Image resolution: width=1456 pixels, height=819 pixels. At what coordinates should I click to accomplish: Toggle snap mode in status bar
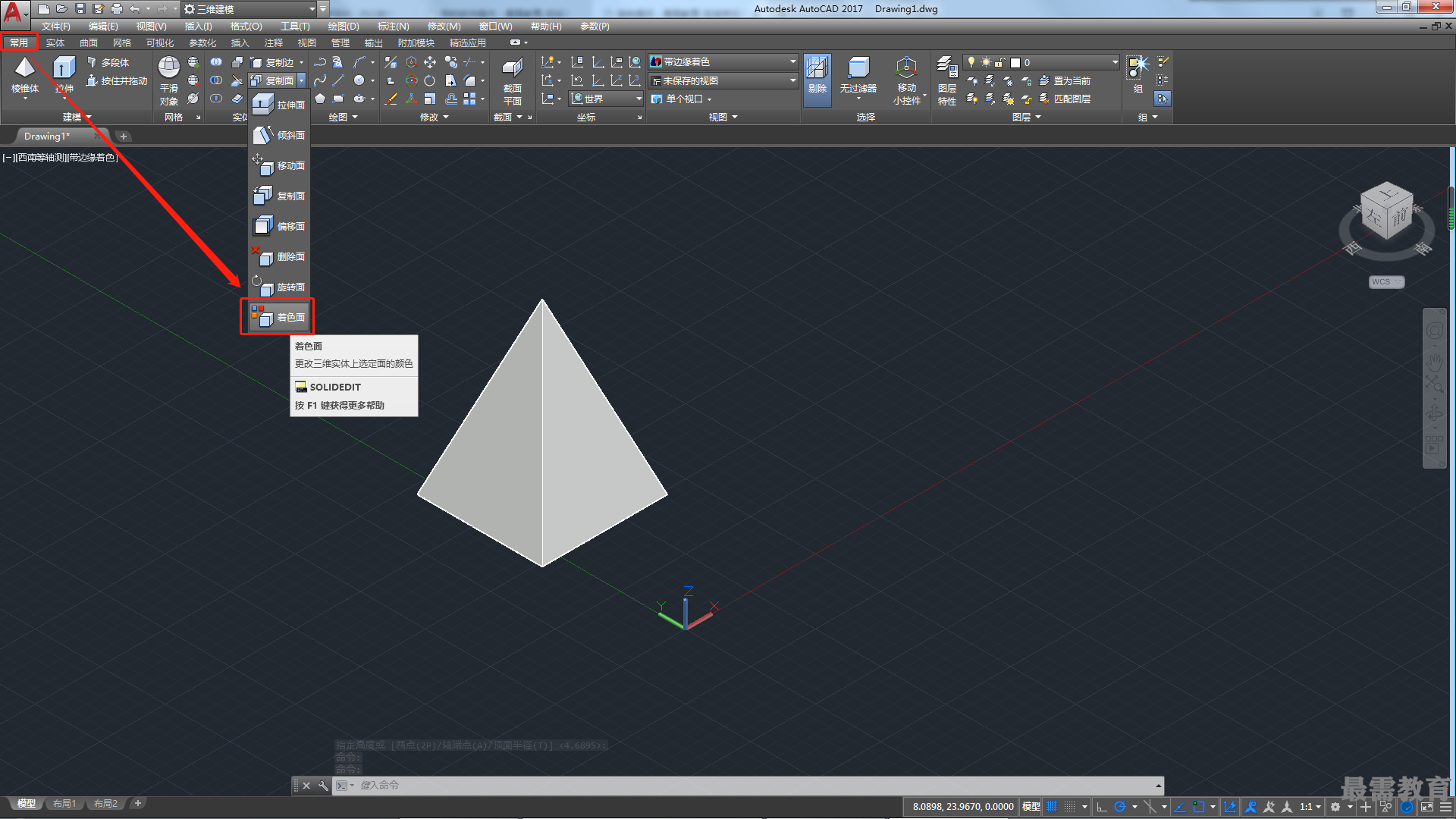1069,807
